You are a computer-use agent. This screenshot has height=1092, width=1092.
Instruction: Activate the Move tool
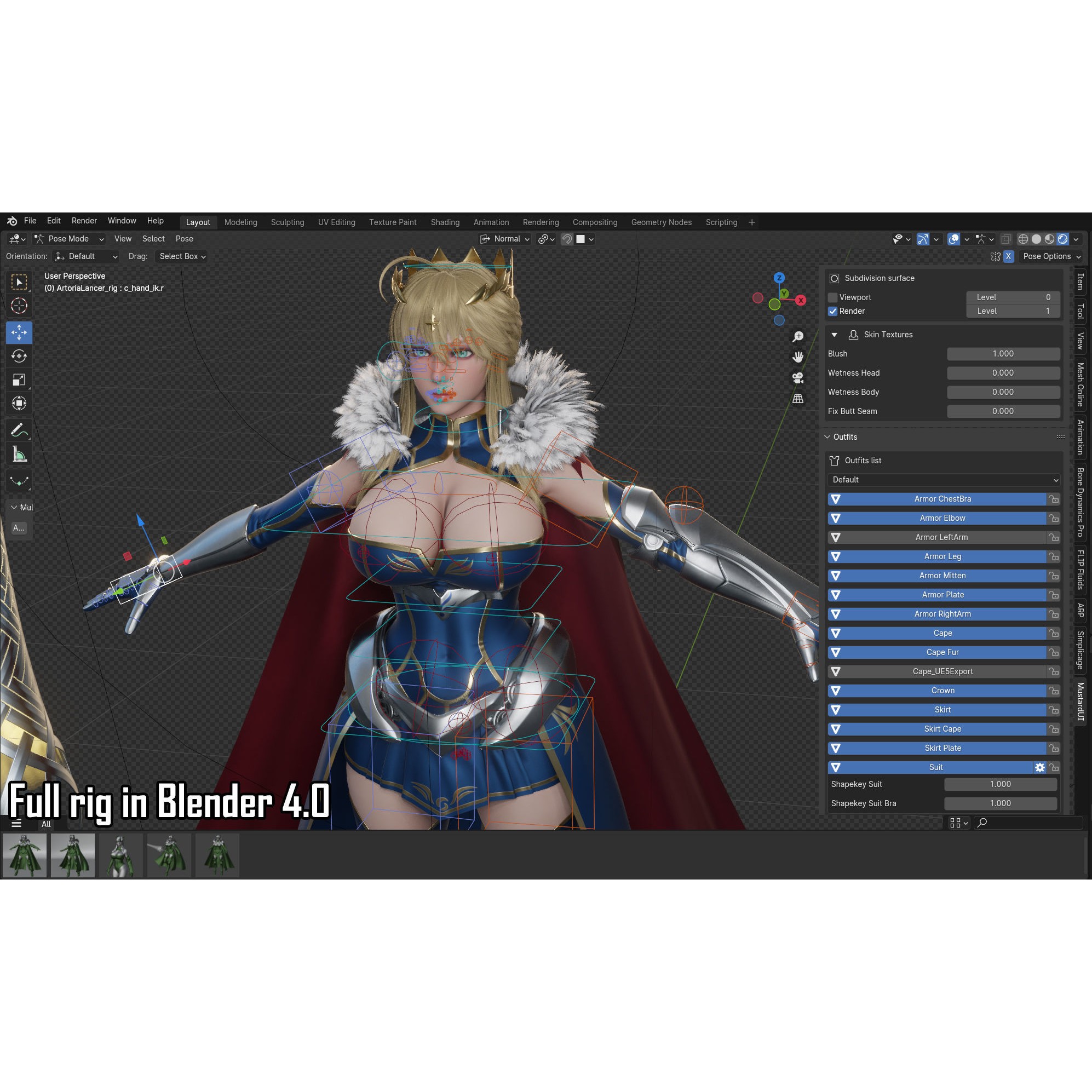pyautogui.click(x=20, y=333)
